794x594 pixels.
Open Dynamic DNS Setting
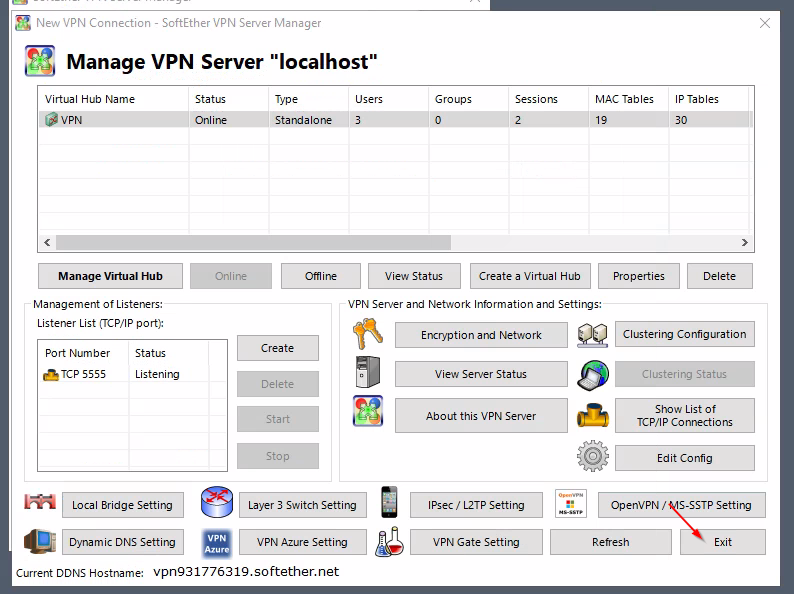tap(123, 542)
